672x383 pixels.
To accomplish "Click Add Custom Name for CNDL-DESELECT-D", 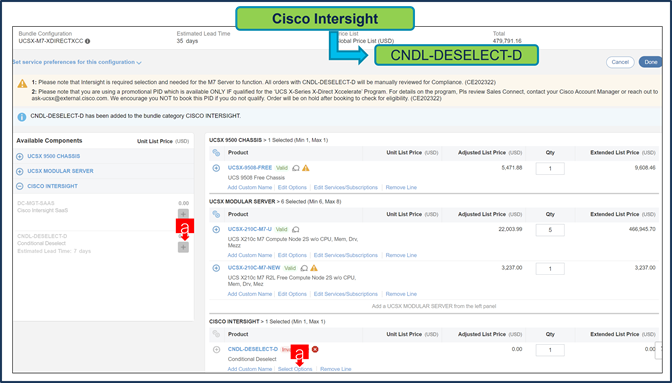I will 250,369.
